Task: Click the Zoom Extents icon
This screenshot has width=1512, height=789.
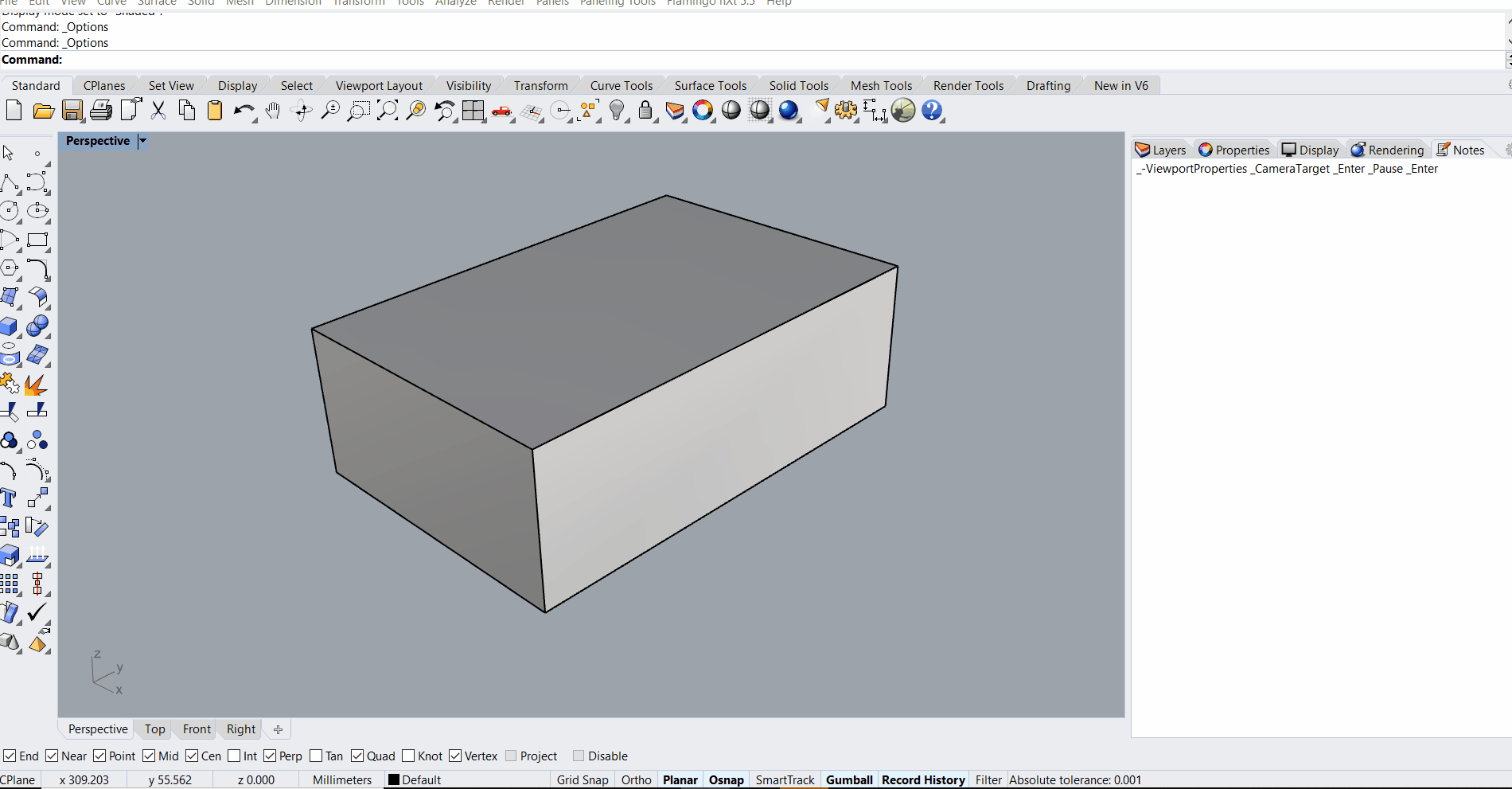Action: pyautogui.click(x=388, y=111)
